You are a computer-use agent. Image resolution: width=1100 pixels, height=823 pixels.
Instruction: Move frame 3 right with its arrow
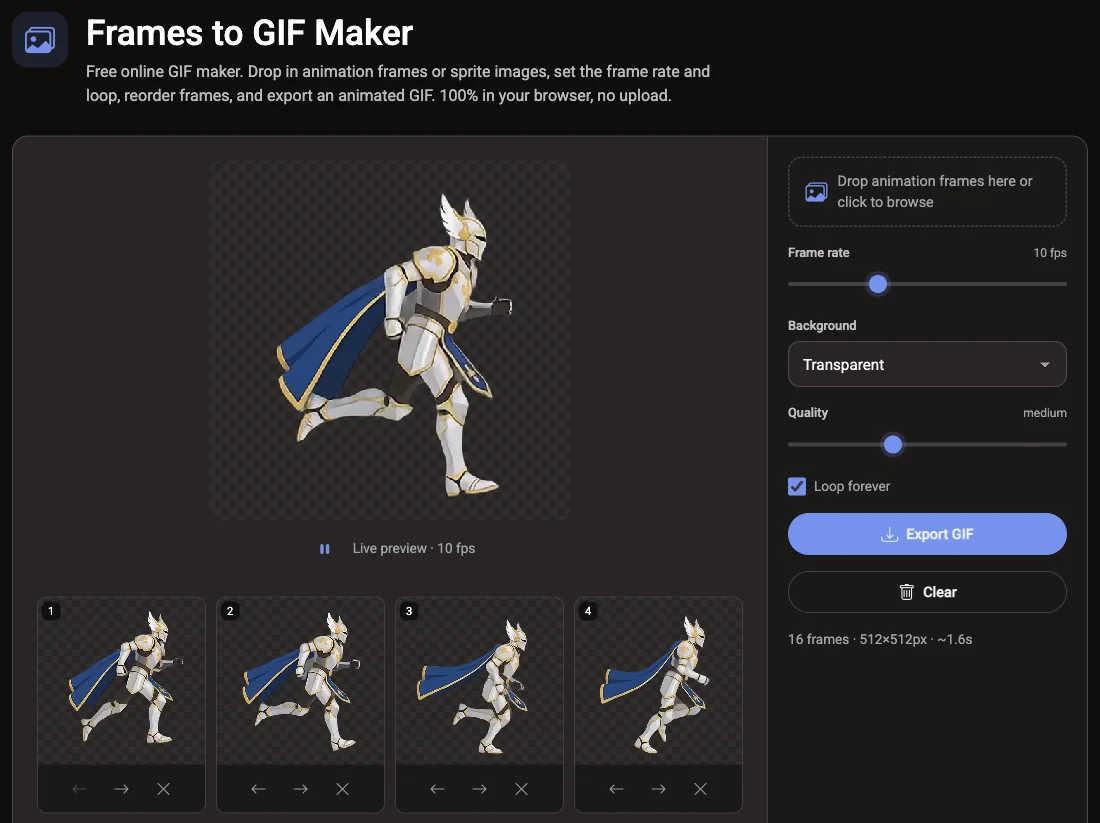pos(479,789)
